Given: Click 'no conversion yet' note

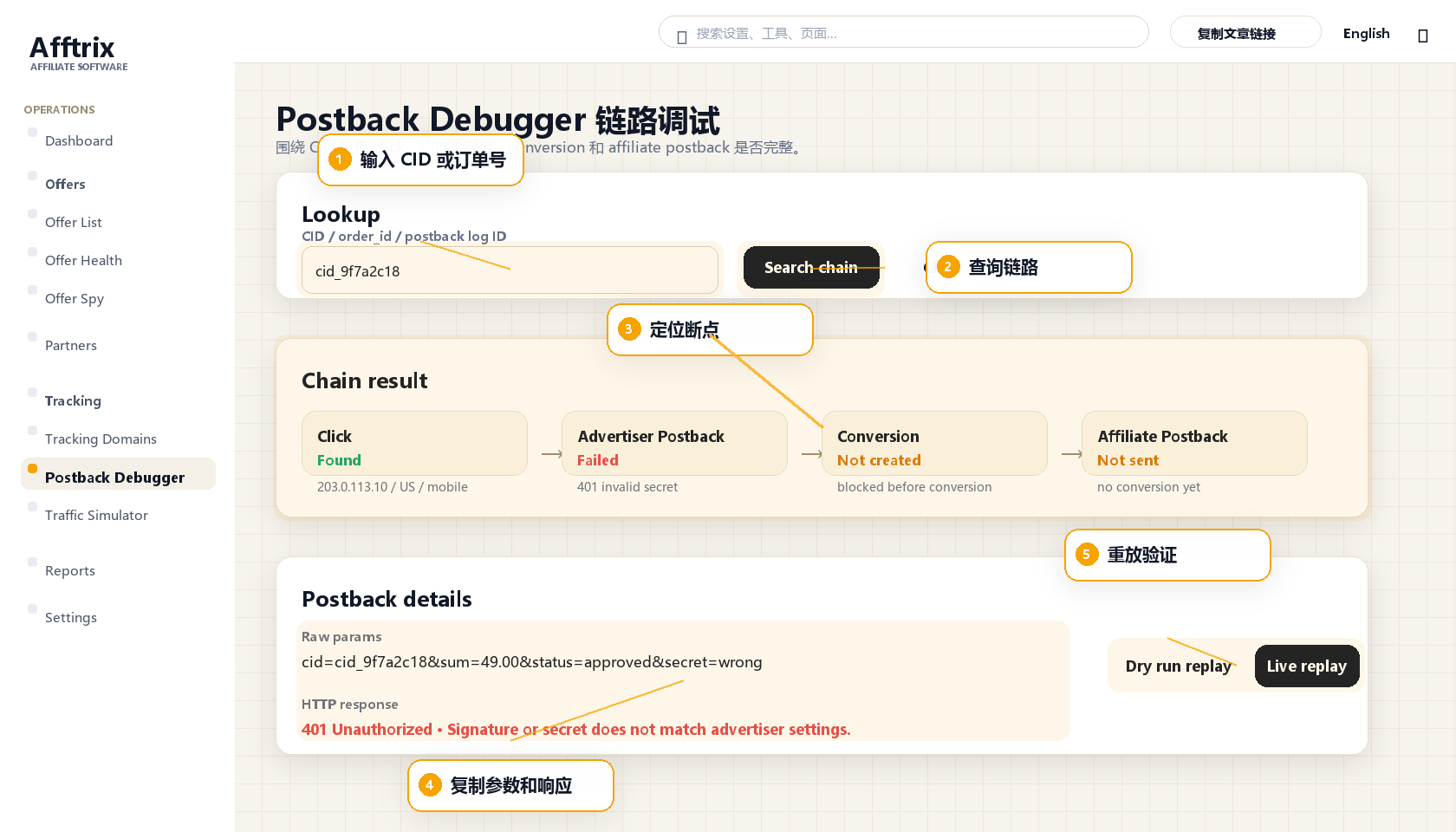Looking at the screenshot, I should [x=1148, y=487].
